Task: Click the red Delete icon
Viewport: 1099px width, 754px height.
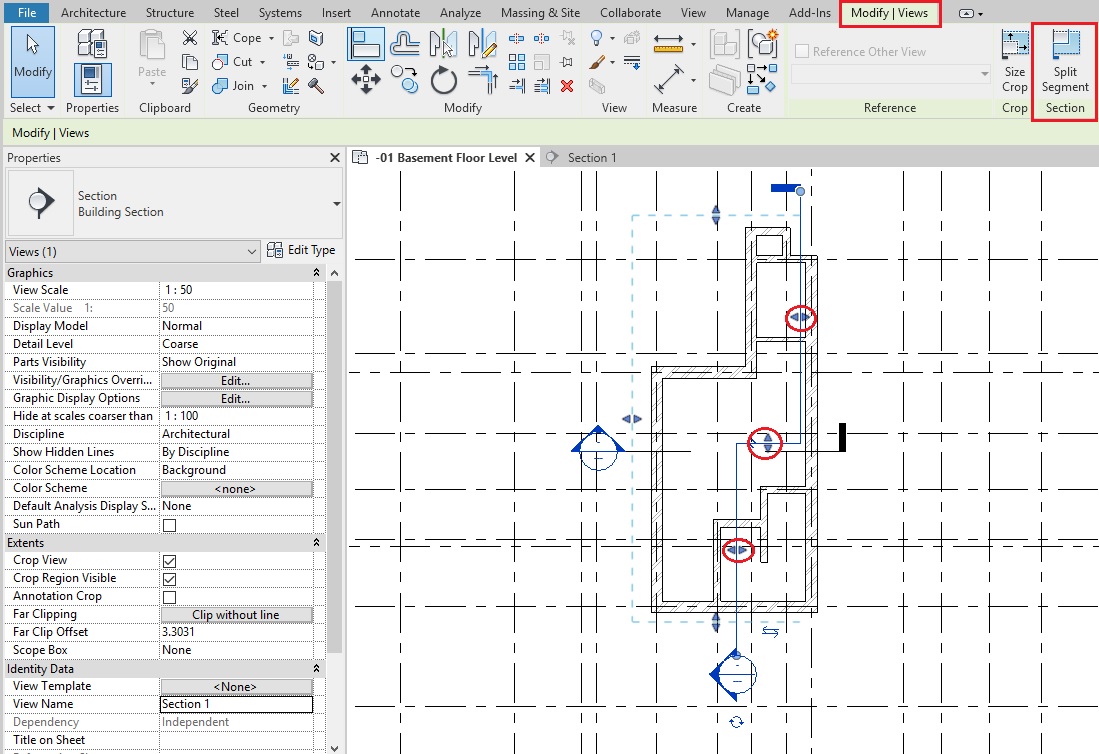Action: (x=567, y=86)
